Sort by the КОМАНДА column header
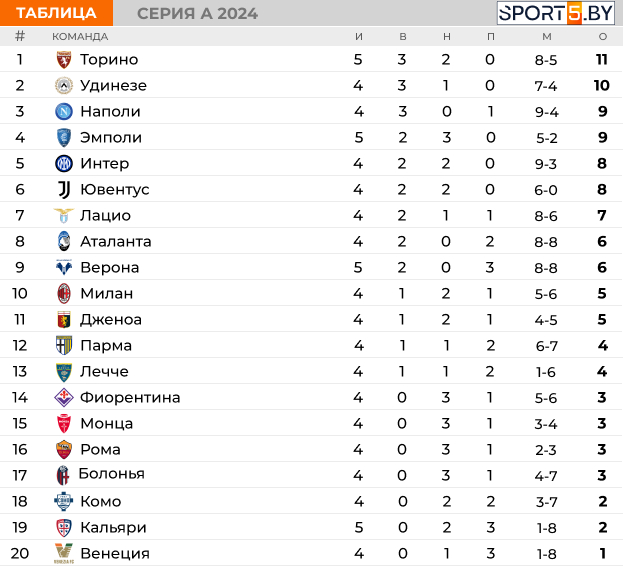The image size is (623, 566). click(x=80, y=37)
